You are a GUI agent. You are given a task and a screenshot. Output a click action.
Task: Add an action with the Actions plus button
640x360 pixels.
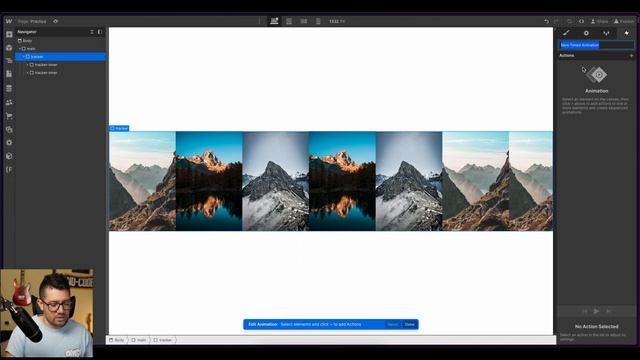coord(631,56)
